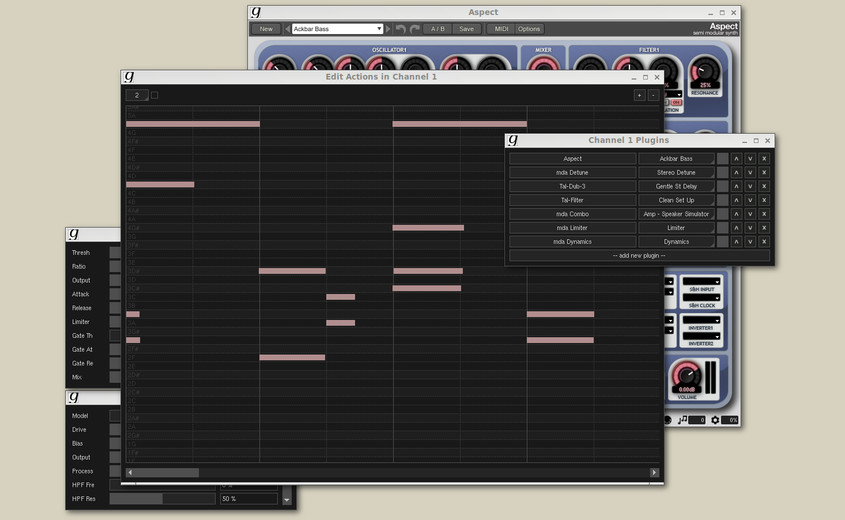The height and width of the screenshot is (520, 845).
Task: Open INVERTER2 source dropdown
Action: pos(702,336)
